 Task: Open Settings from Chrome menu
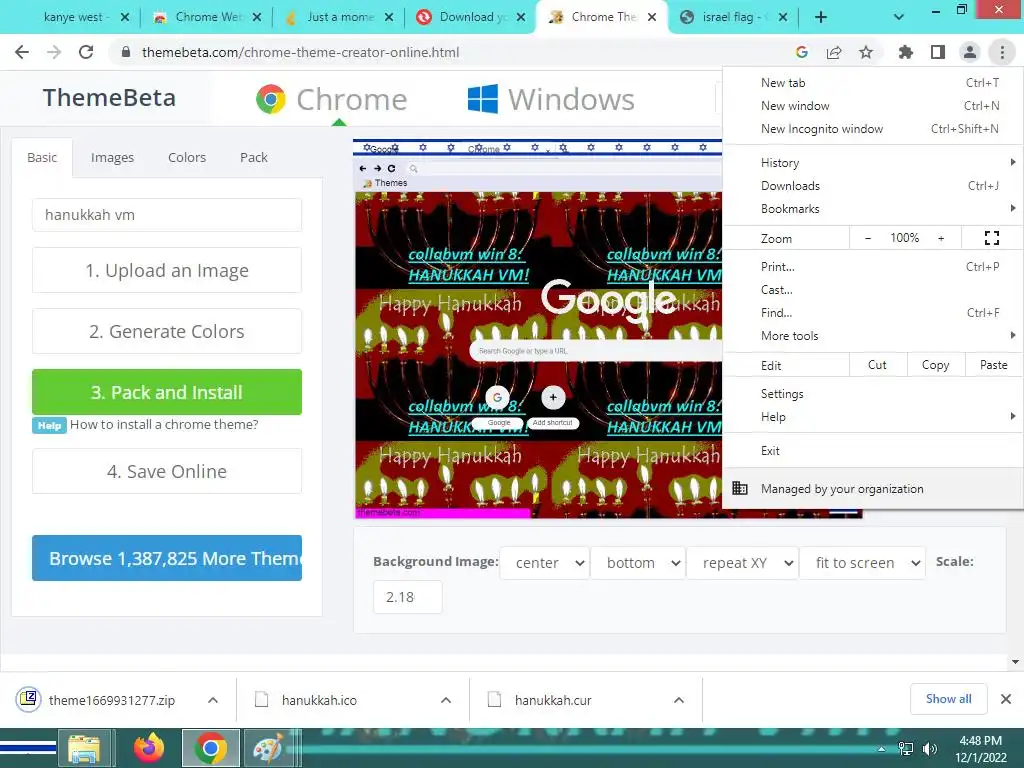[x=873, y=394]
